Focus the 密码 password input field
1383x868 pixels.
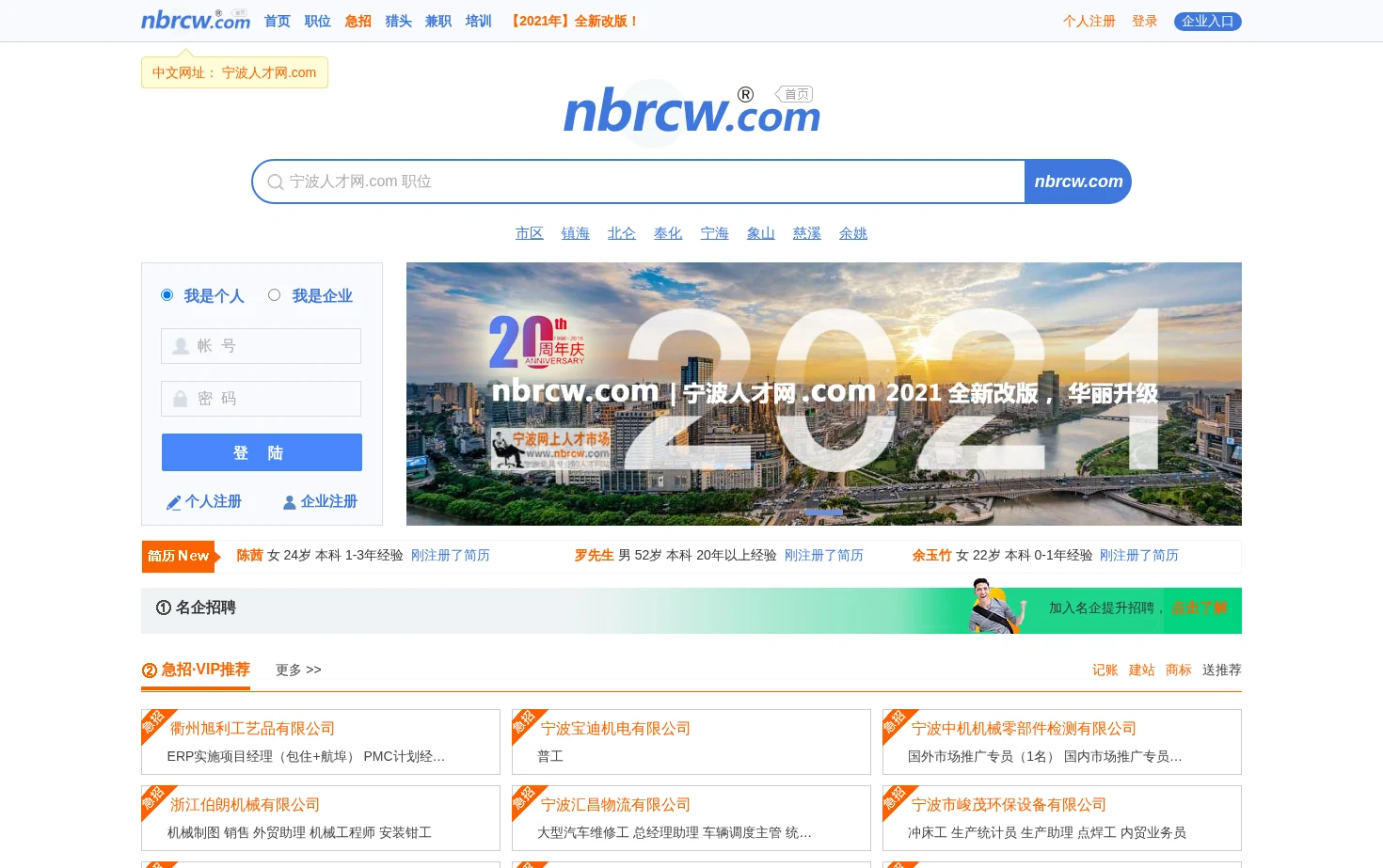262,399
